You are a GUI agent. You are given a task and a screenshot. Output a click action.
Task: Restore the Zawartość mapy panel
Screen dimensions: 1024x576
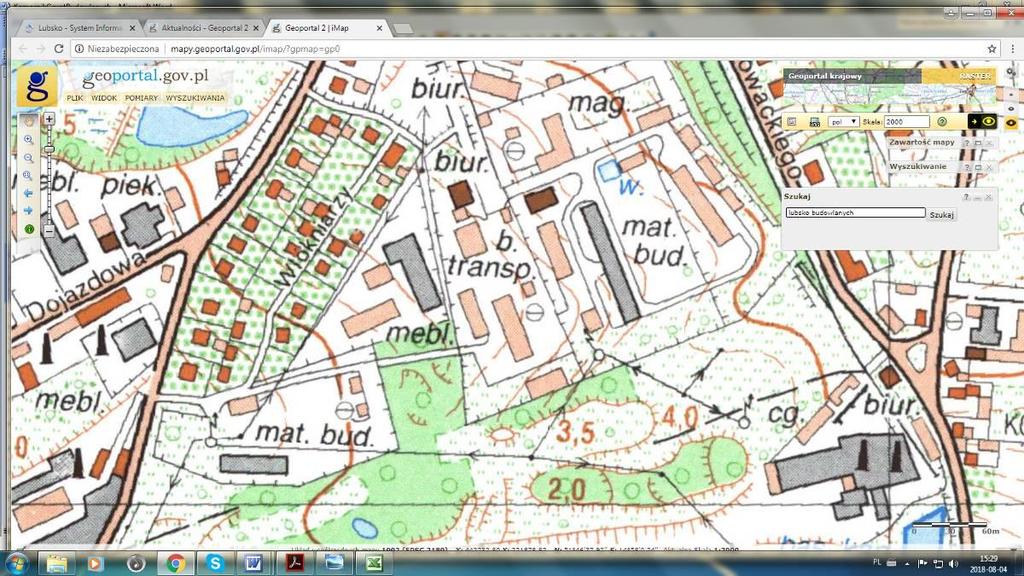click(978, 143)
